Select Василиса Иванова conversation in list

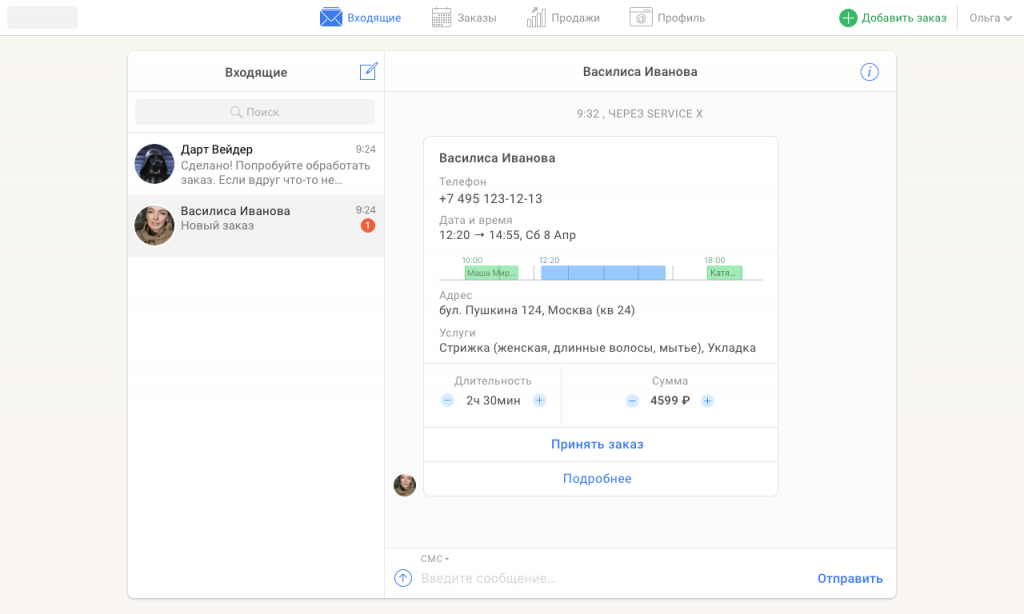256,225
